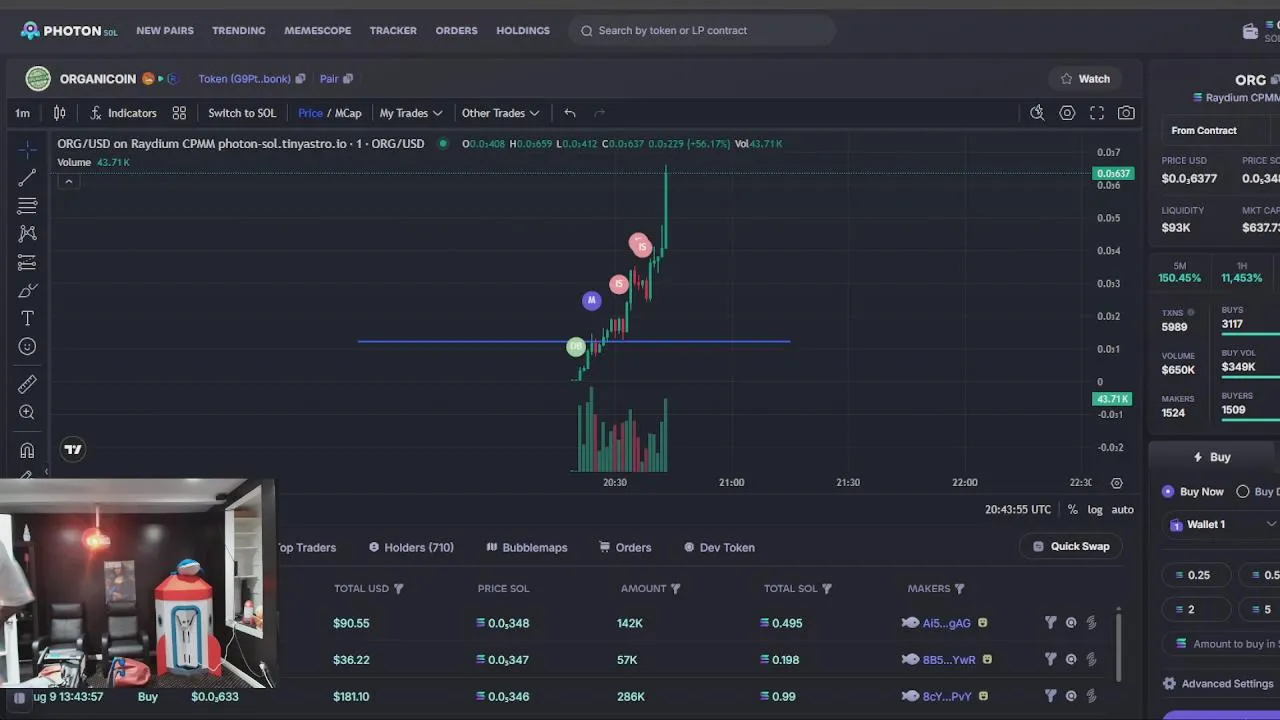1280x720 pixels.
Task: Select the Buy Now radio option
Action: [1192, 492]
